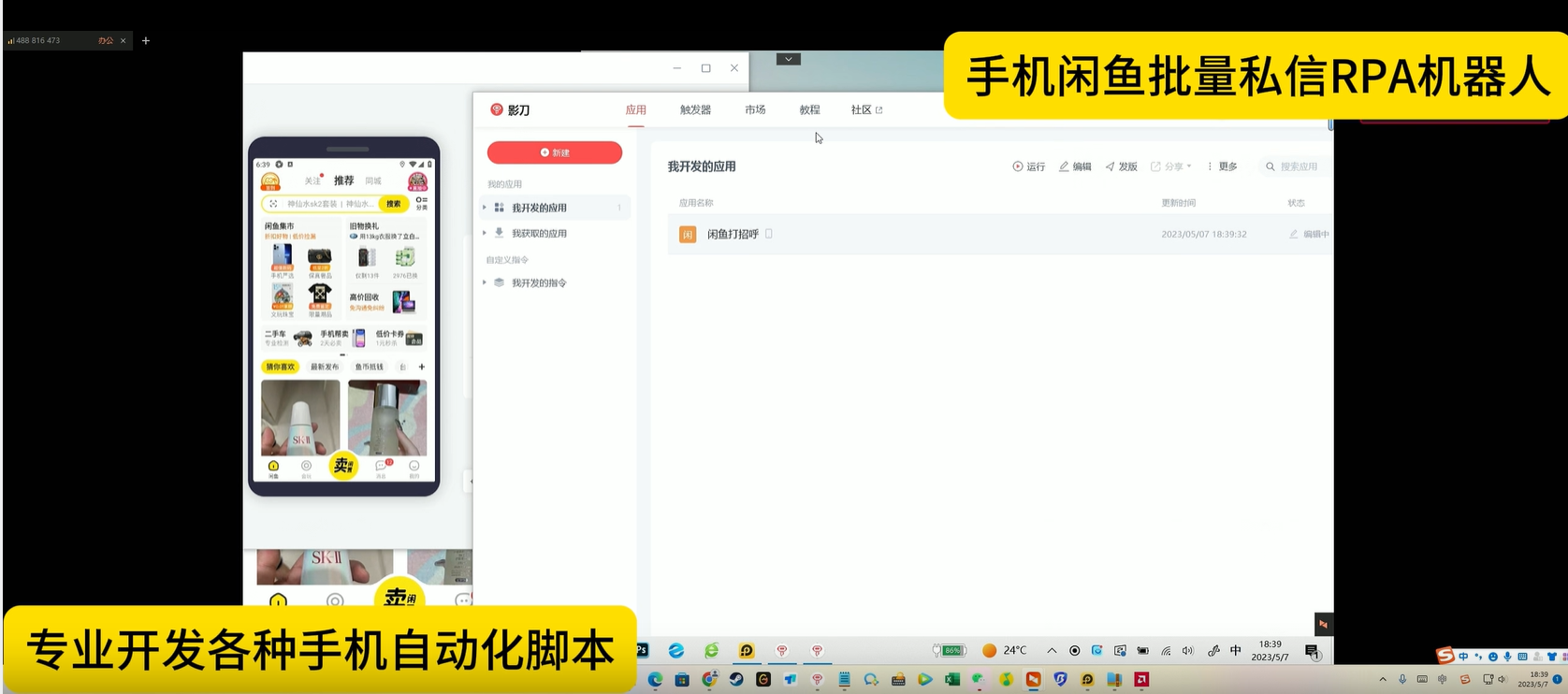Viewport: 1568px width, 694px height.
Task: Tap 二手车 entry on phone
Action: (288, 338)
